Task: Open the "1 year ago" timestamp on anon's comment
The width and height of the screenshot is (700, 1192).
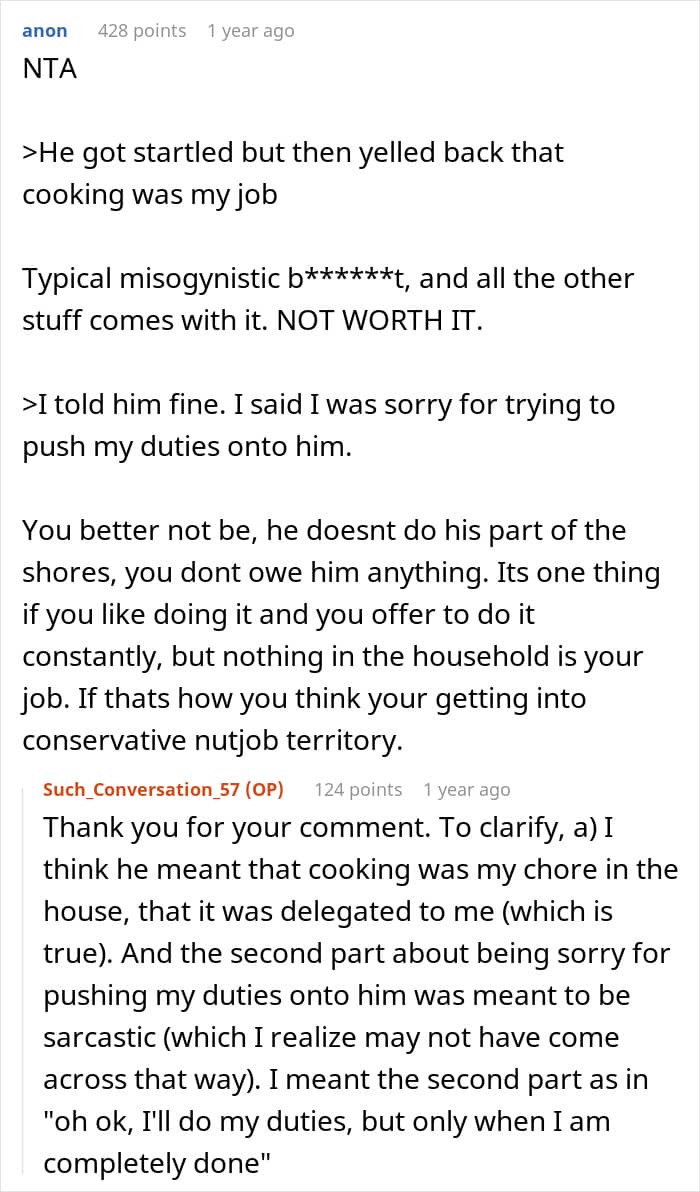Action: pyautogui.click(x=250, y=31)
